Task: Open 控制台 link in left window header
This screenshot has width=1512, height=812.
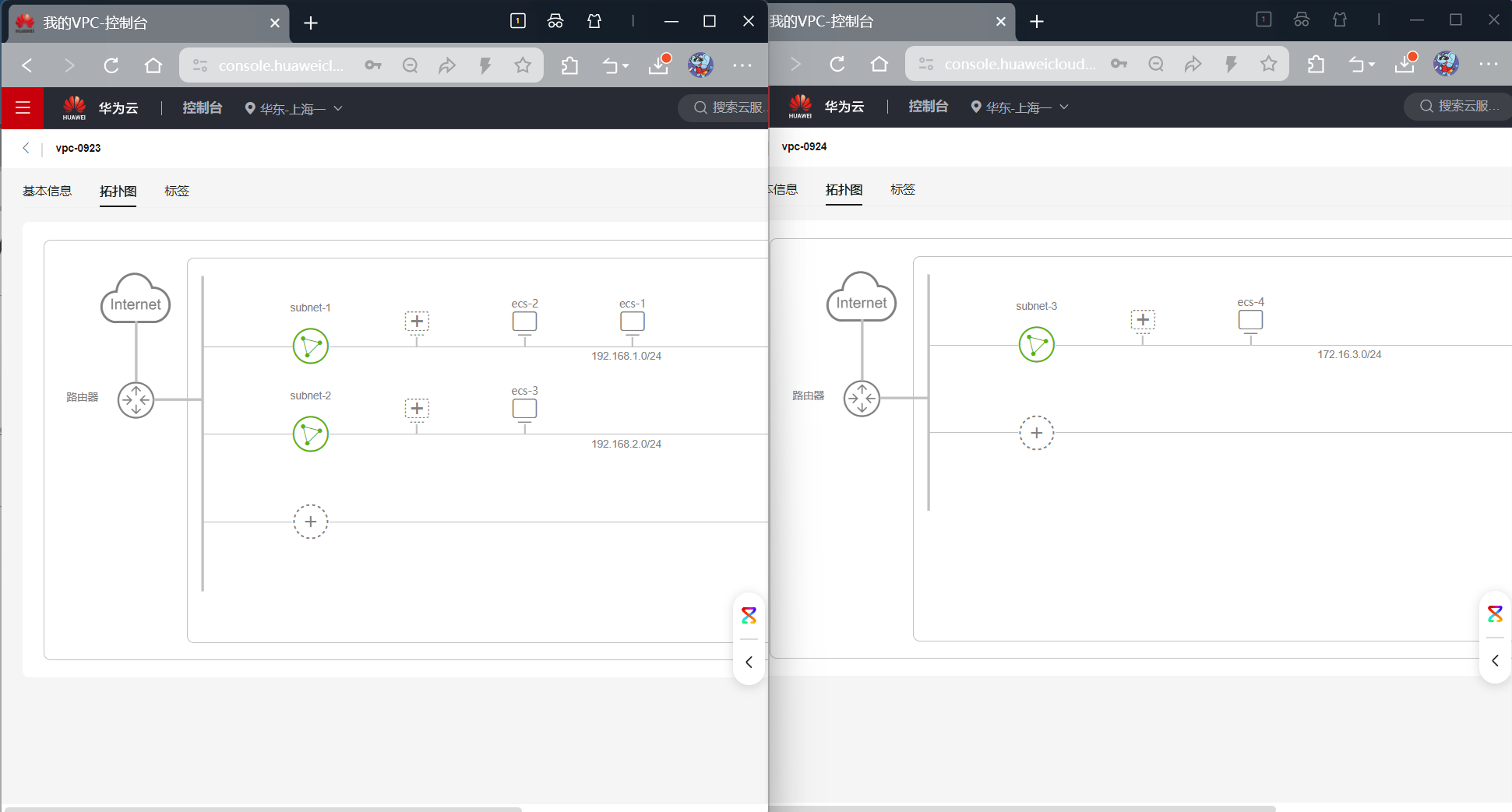Action: pyautogui.click(x=203, y=108)
